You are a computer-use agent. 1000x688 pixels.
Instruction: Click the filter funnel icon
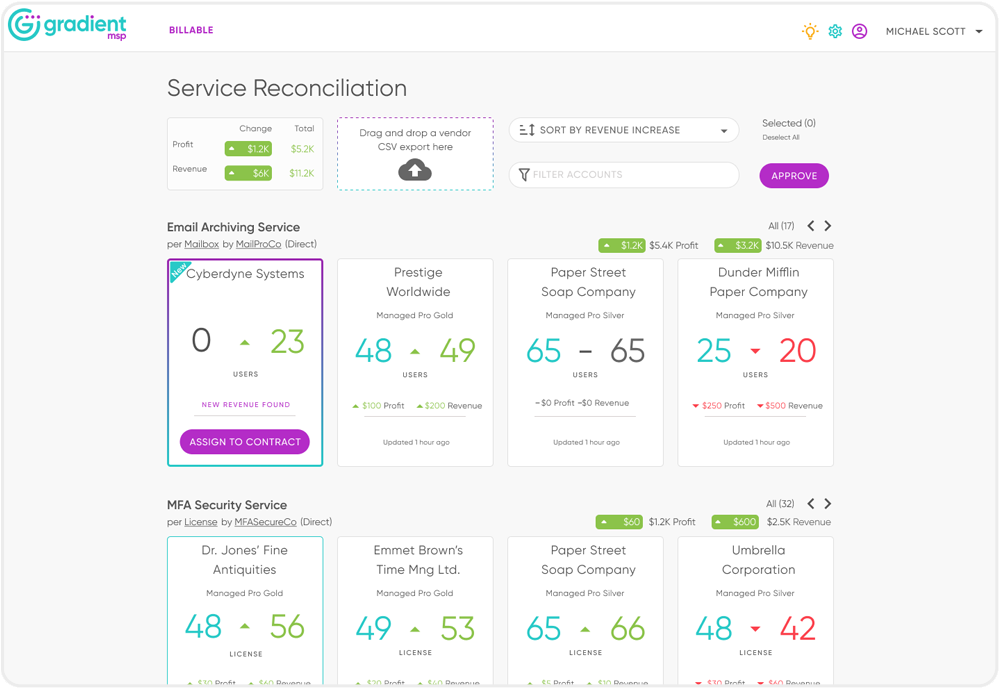point(524,175)
